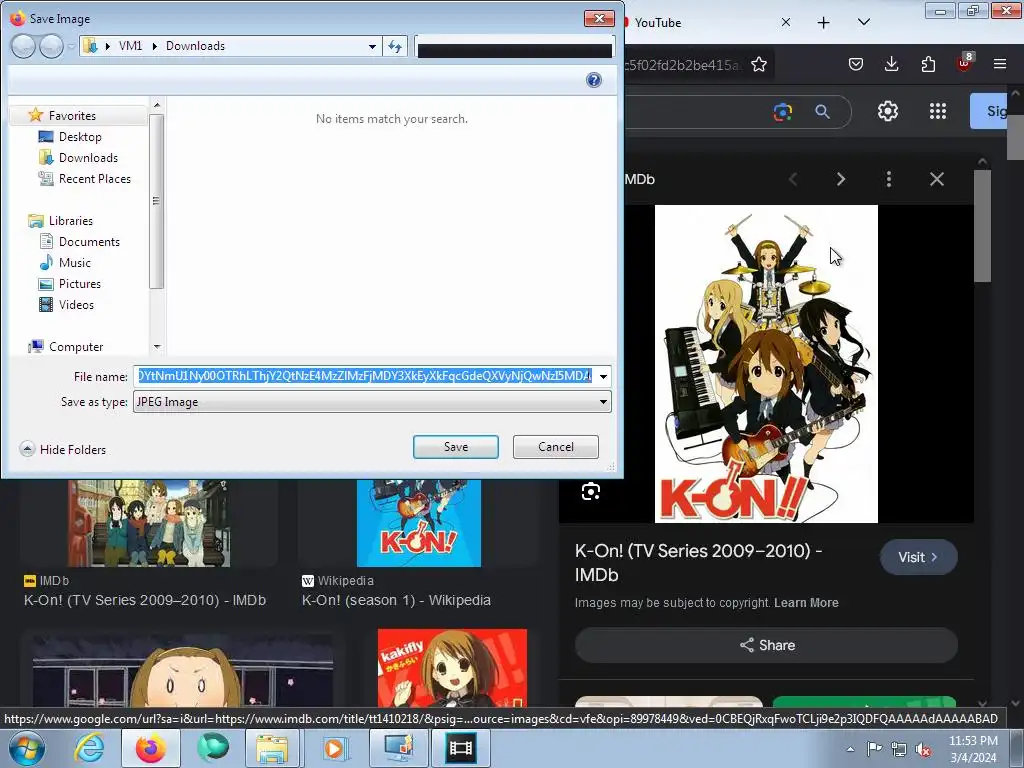Expand the address bar path dropdown
Screen dimensions: 1024x768
tap(372, 46)
